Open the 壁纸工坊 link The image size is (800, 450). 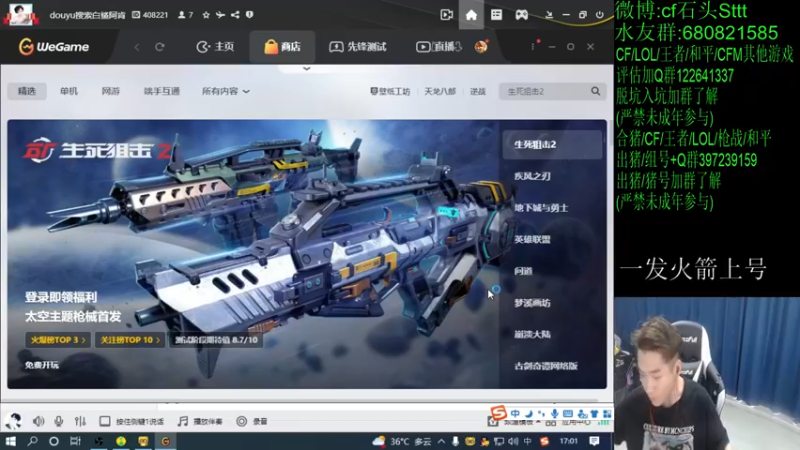(x=390, y=91)
